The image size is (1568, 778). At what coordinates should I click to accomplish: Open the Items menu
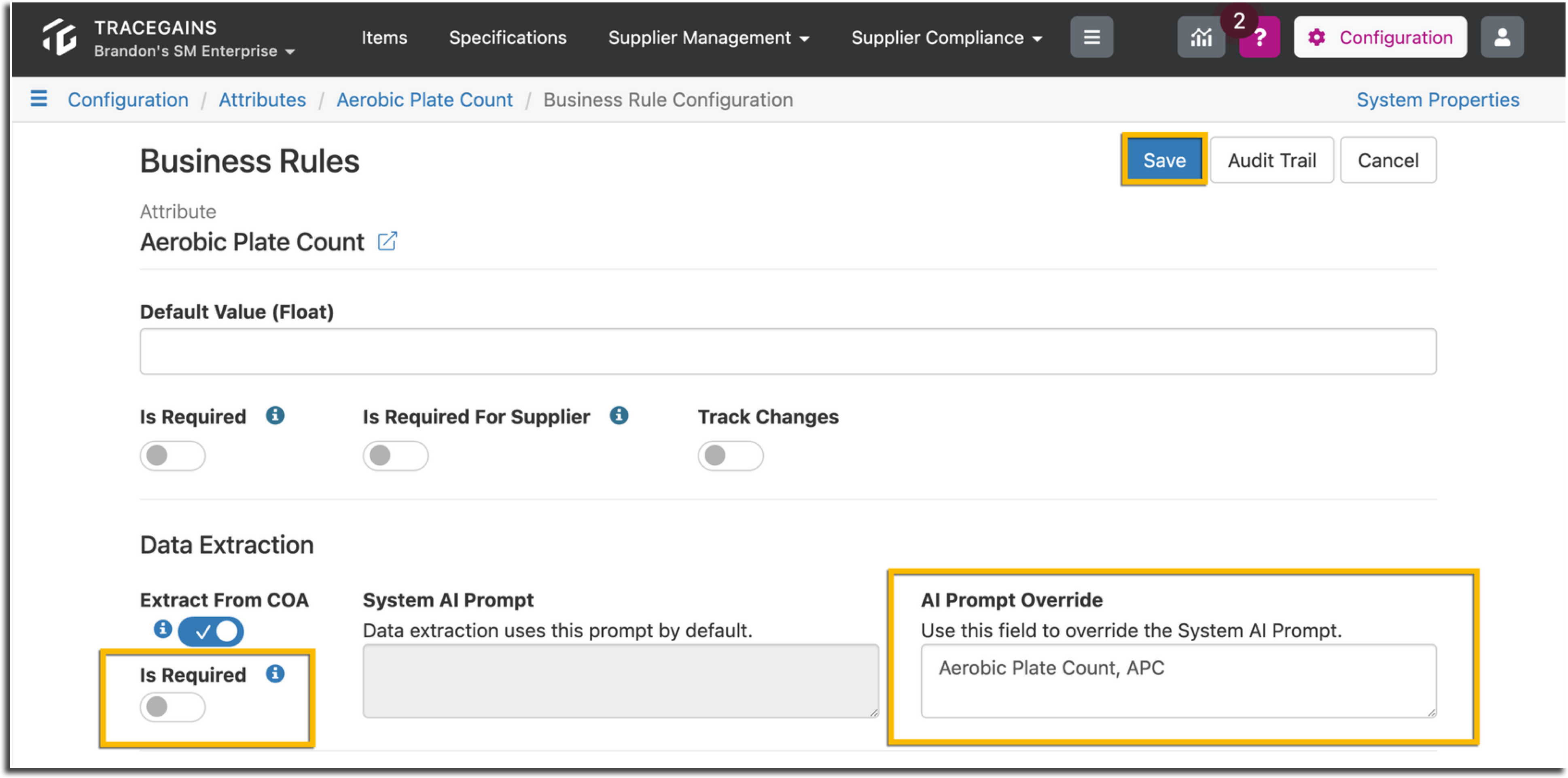(384, 38)
